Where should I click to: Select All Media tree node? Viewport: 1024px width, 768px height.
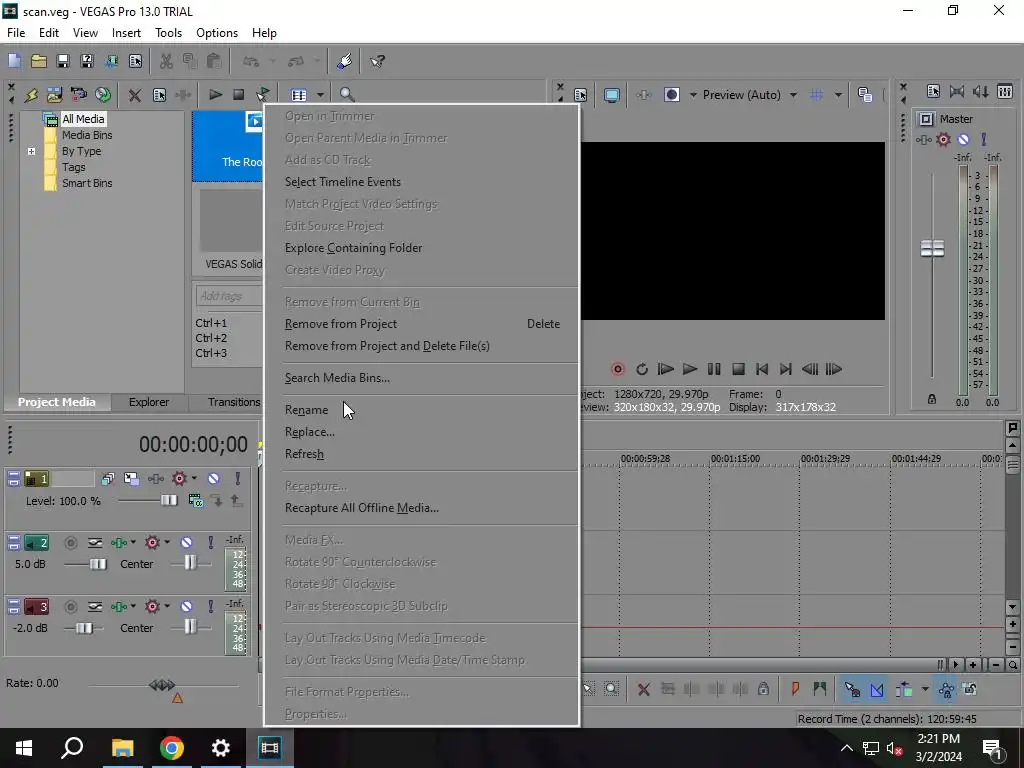point(83,119)
